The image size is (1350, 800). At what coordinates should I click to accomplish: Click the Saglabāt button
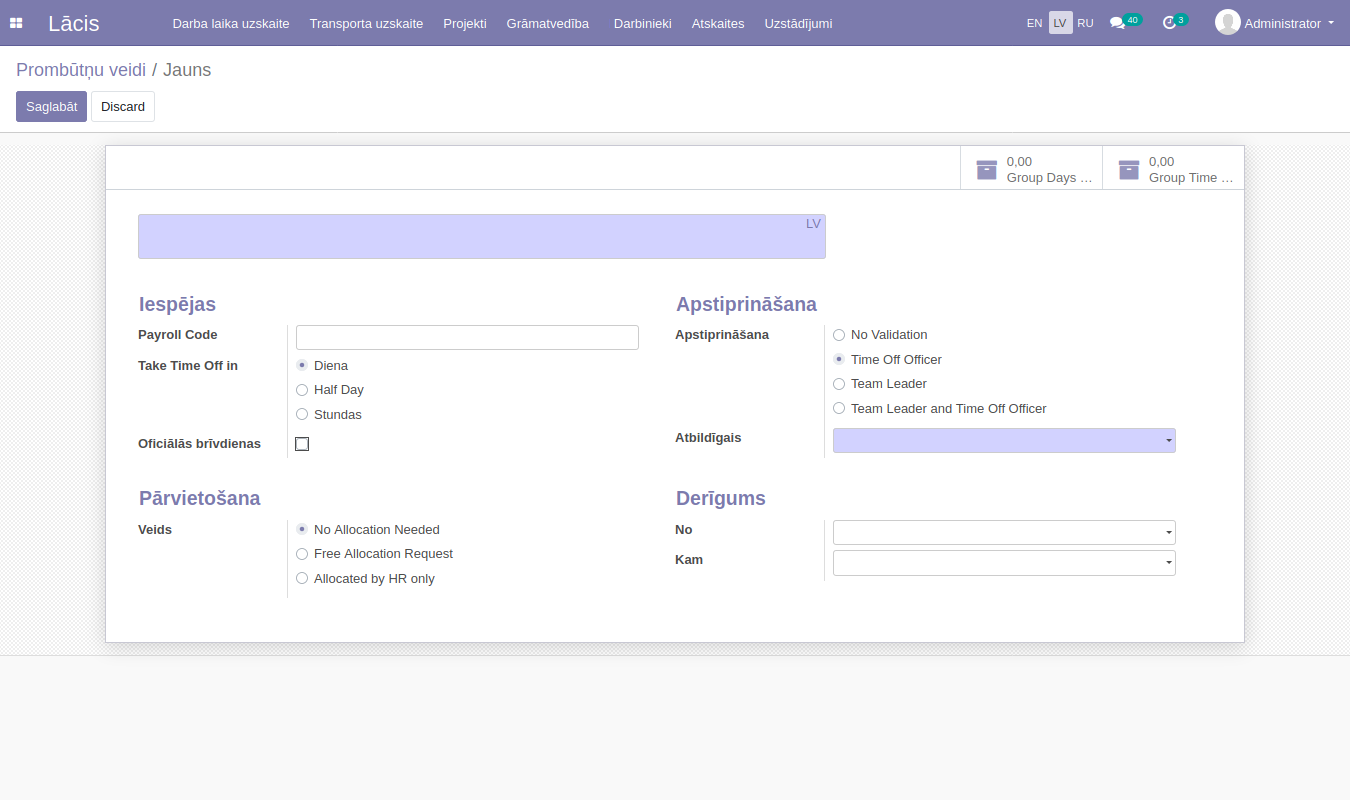coord(51,107)
